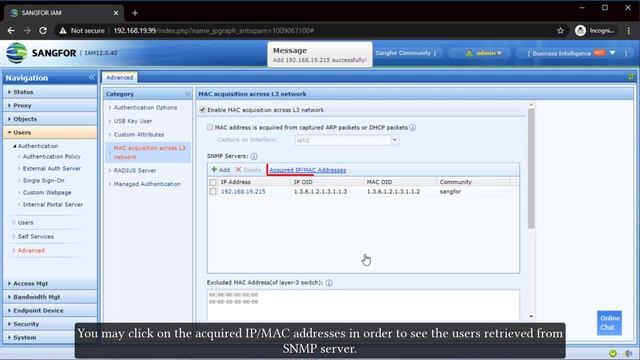640x360 pixels.
Task: Click the green status check icon at bottom
Action: click(613, 353)
